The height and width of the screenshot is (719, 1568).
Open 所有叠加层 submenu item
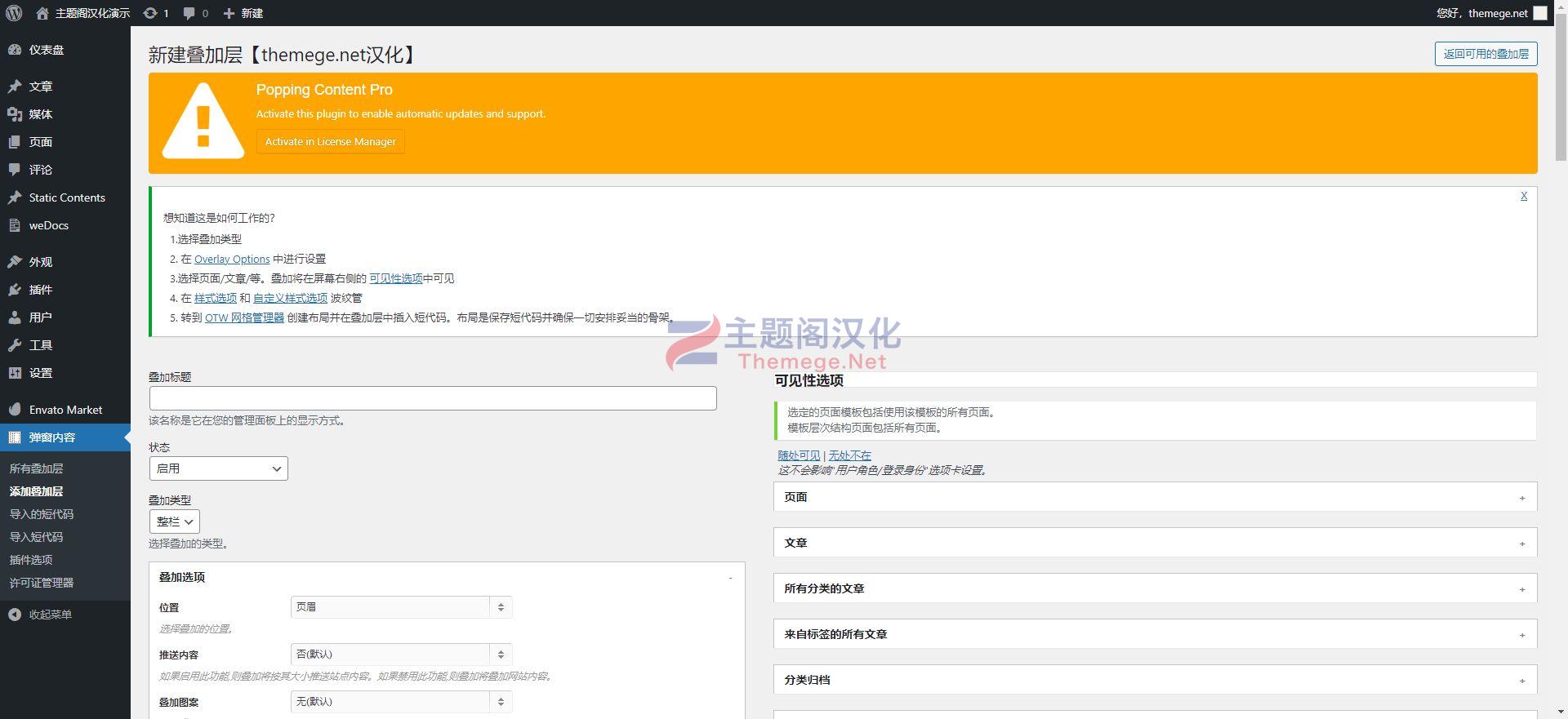click(36, 468)
